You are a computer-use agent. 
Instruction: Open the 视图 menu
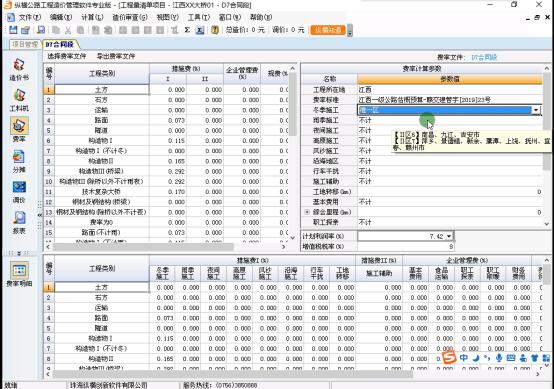click(167, 17)
